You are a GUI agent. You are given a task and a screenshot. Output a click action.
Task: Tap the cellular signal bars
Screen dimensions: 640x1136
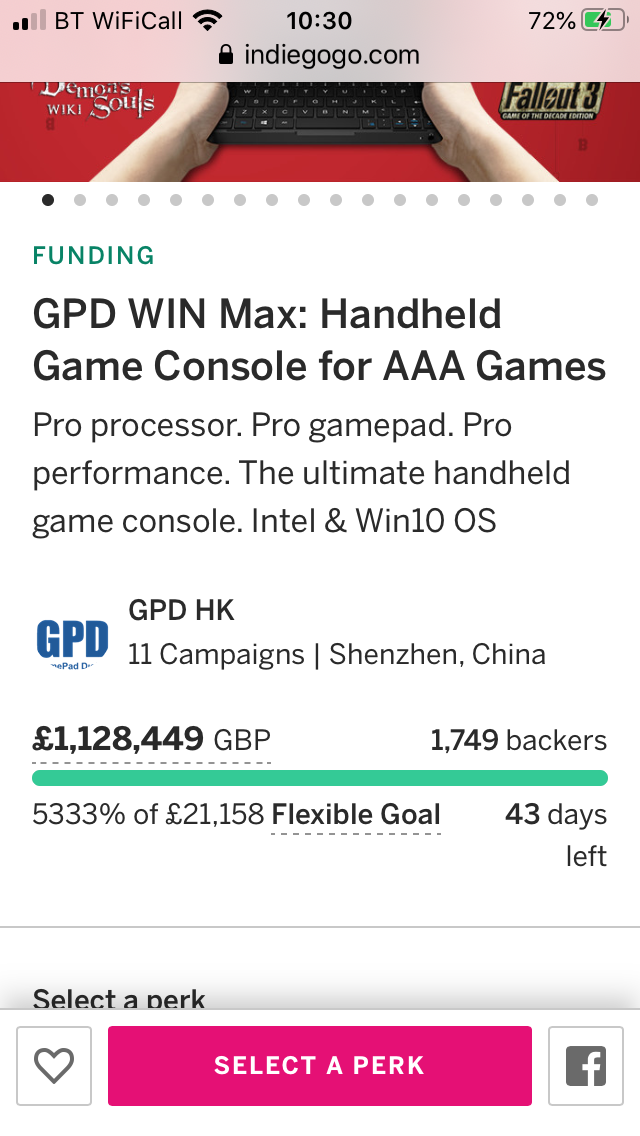click(x=30, y=21)
